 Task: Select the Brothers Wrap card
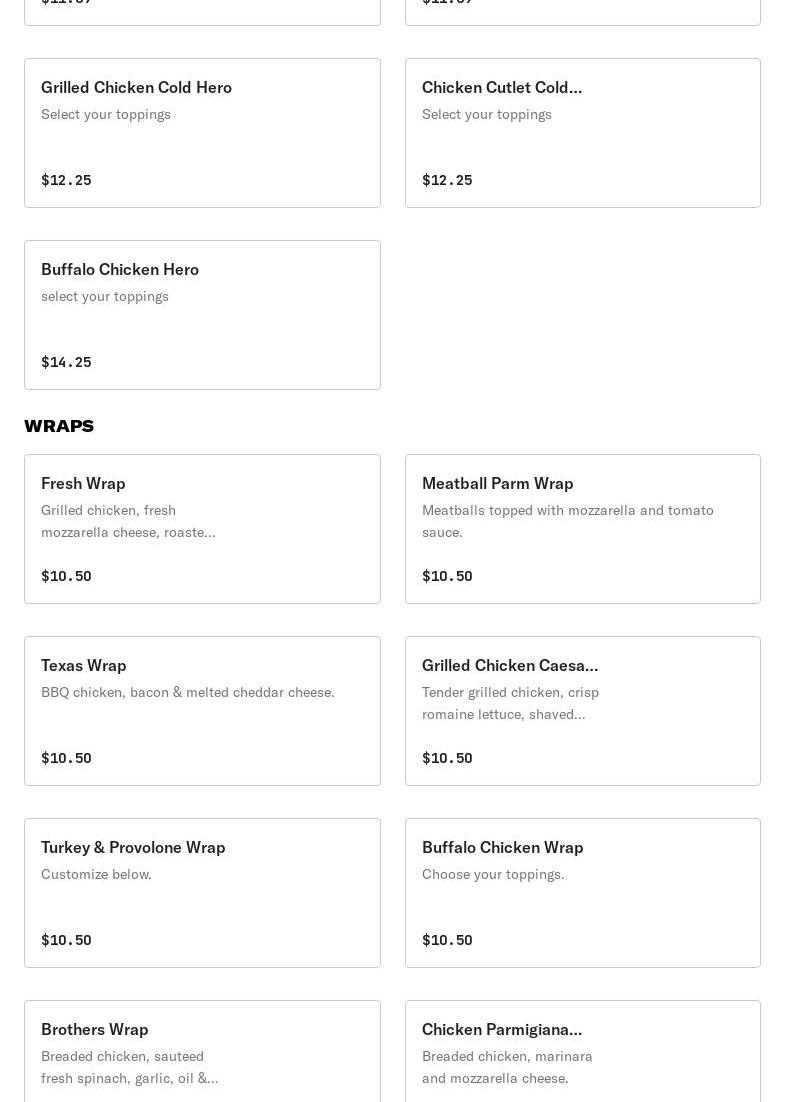pyautogui.click(x=202, y=1050)
